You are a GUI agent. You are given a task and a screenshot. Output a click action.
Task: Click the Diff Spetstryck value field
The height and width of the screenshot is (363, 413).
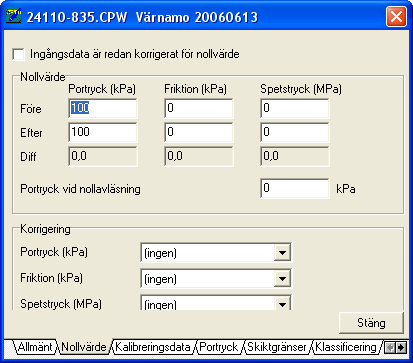tap(295, 156)
